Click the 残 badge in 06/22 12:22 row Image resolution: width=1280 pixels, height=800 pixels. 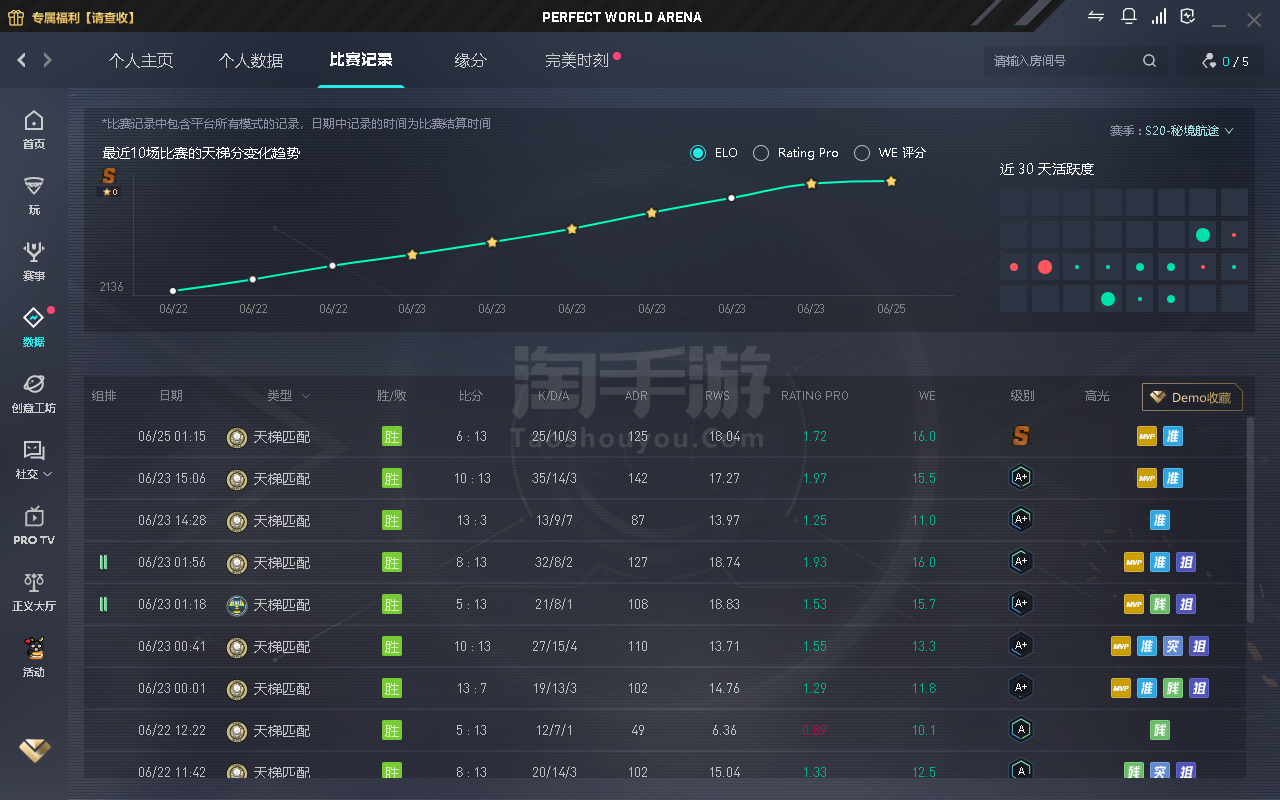(1160, 730)
